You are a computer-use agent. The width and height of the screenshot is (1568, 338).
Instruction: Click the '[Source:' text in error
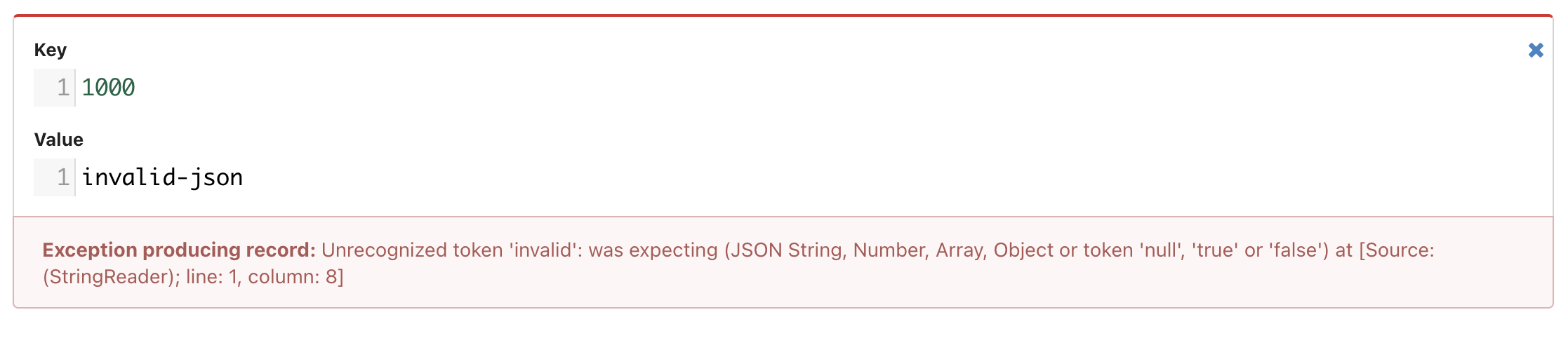[x=1397, y=250]
